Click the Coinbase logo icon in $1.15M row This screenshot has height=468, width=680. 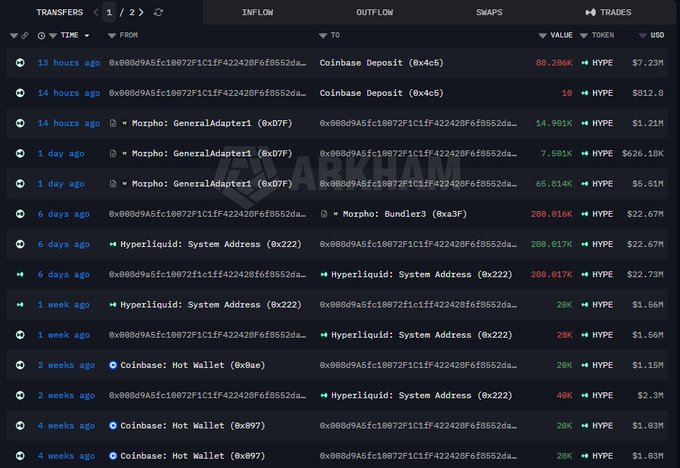(x=113, y=365)
